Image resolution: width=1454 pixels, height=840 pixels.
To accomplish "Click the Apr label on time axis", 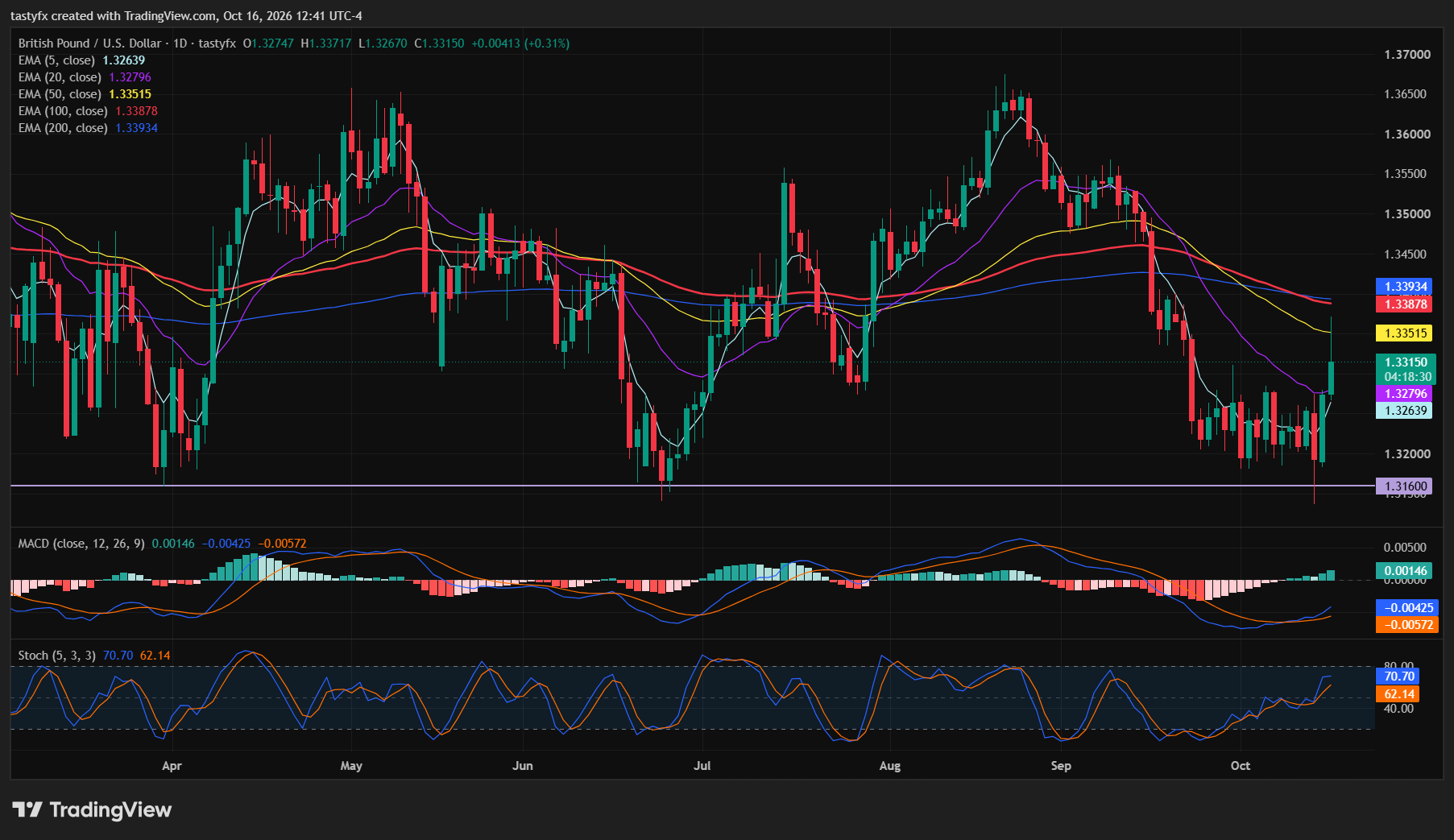I will tap(172, 766).
